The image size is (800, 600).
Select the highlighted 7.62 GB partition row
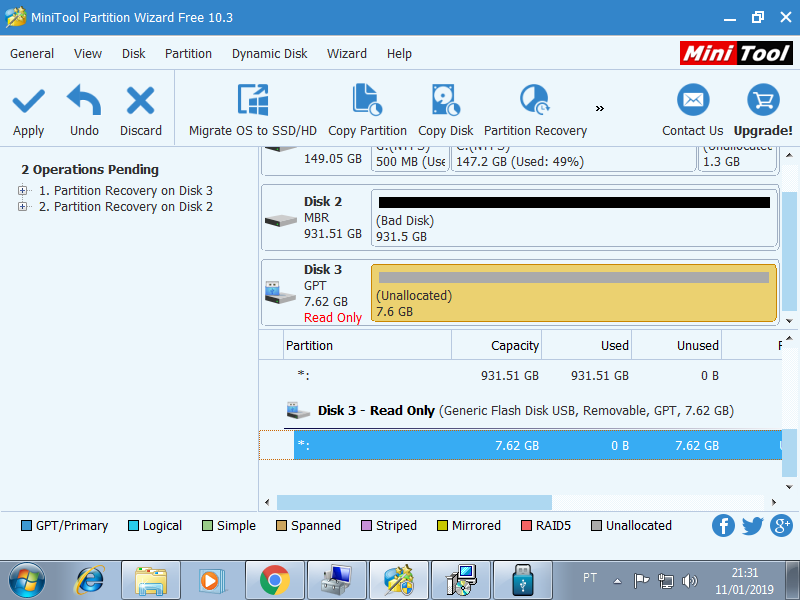(x=520, y=445)
